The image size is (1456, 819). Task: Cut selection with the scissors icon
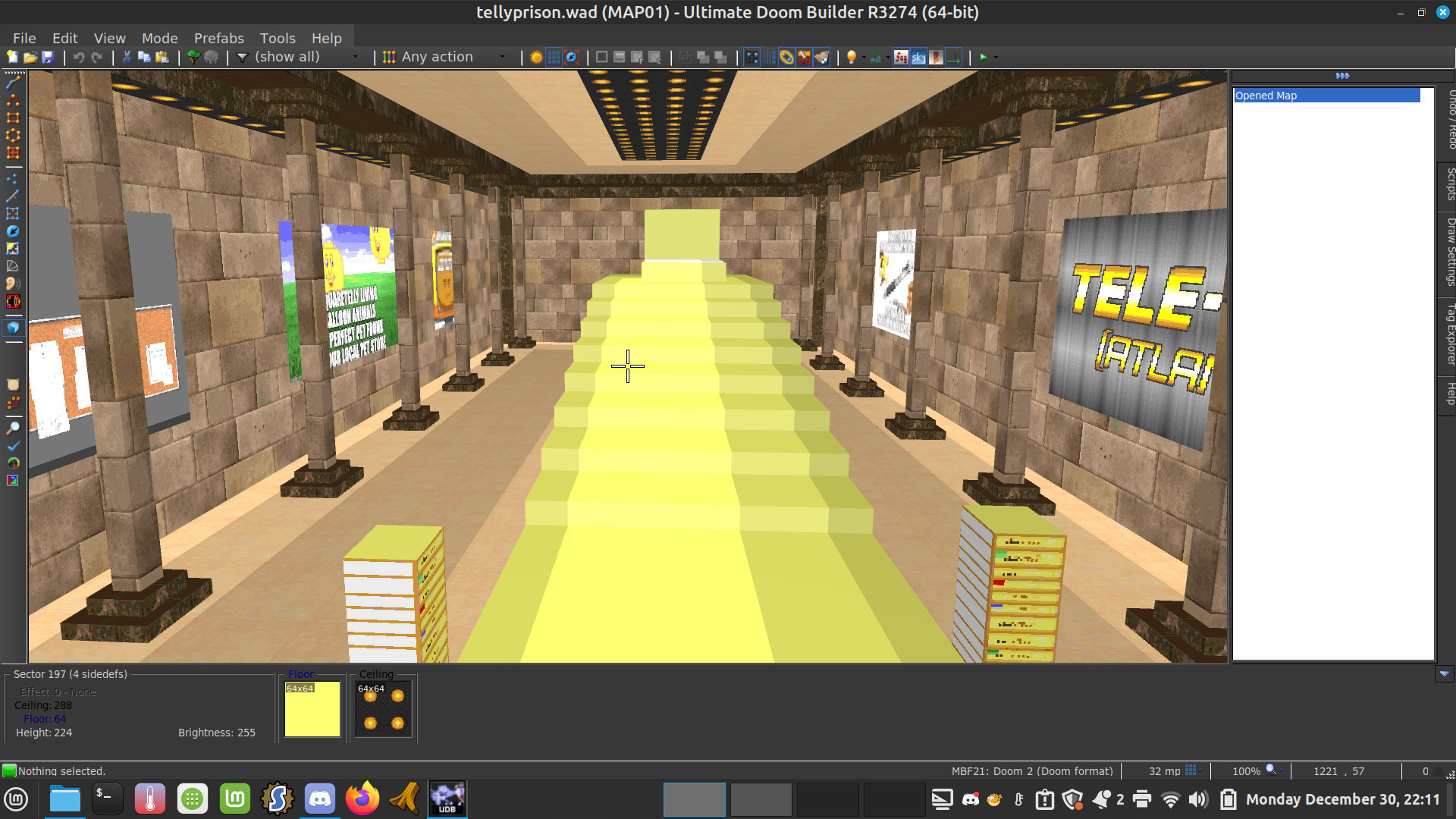click(x=127, y=58)
